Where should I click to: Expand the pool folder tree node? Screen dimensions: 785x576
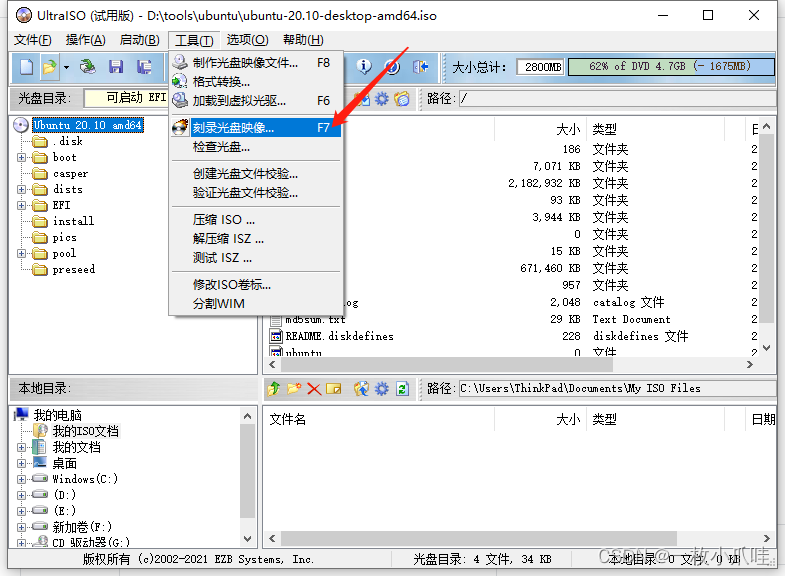click(21, 254)
